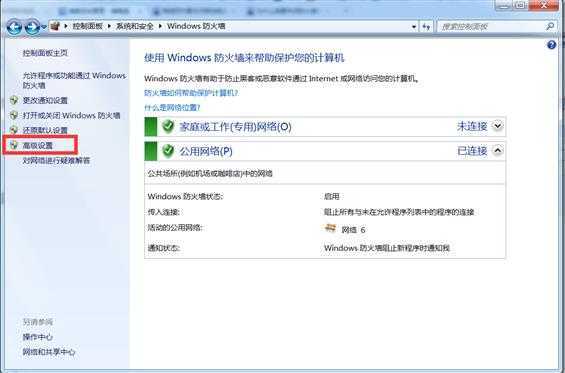
Task: Select 控制面板 in the breadcrumb path
Action: point(88,26)
